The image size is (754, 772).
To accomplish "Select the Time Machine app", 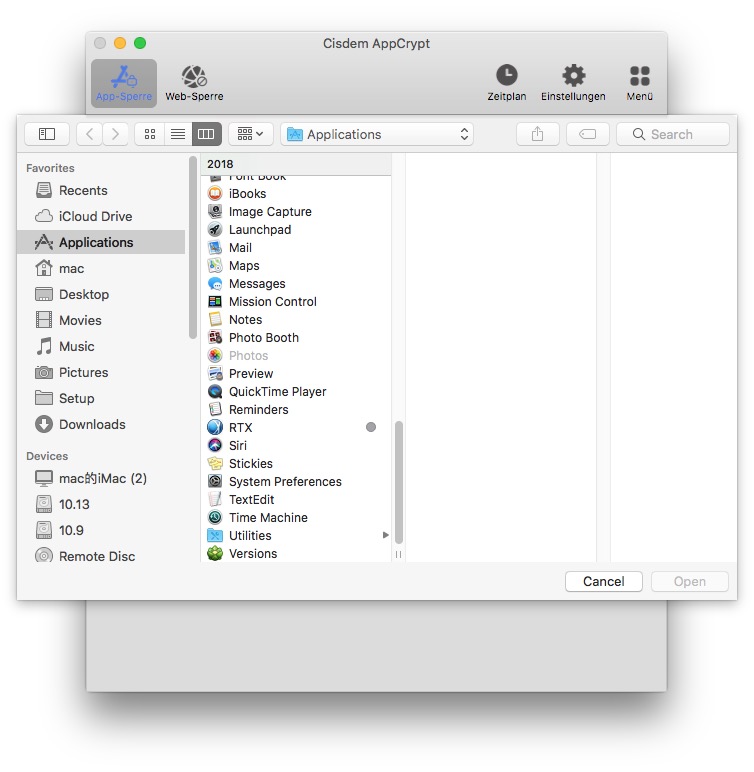I will pyautogui.click(x=296, y=517).
